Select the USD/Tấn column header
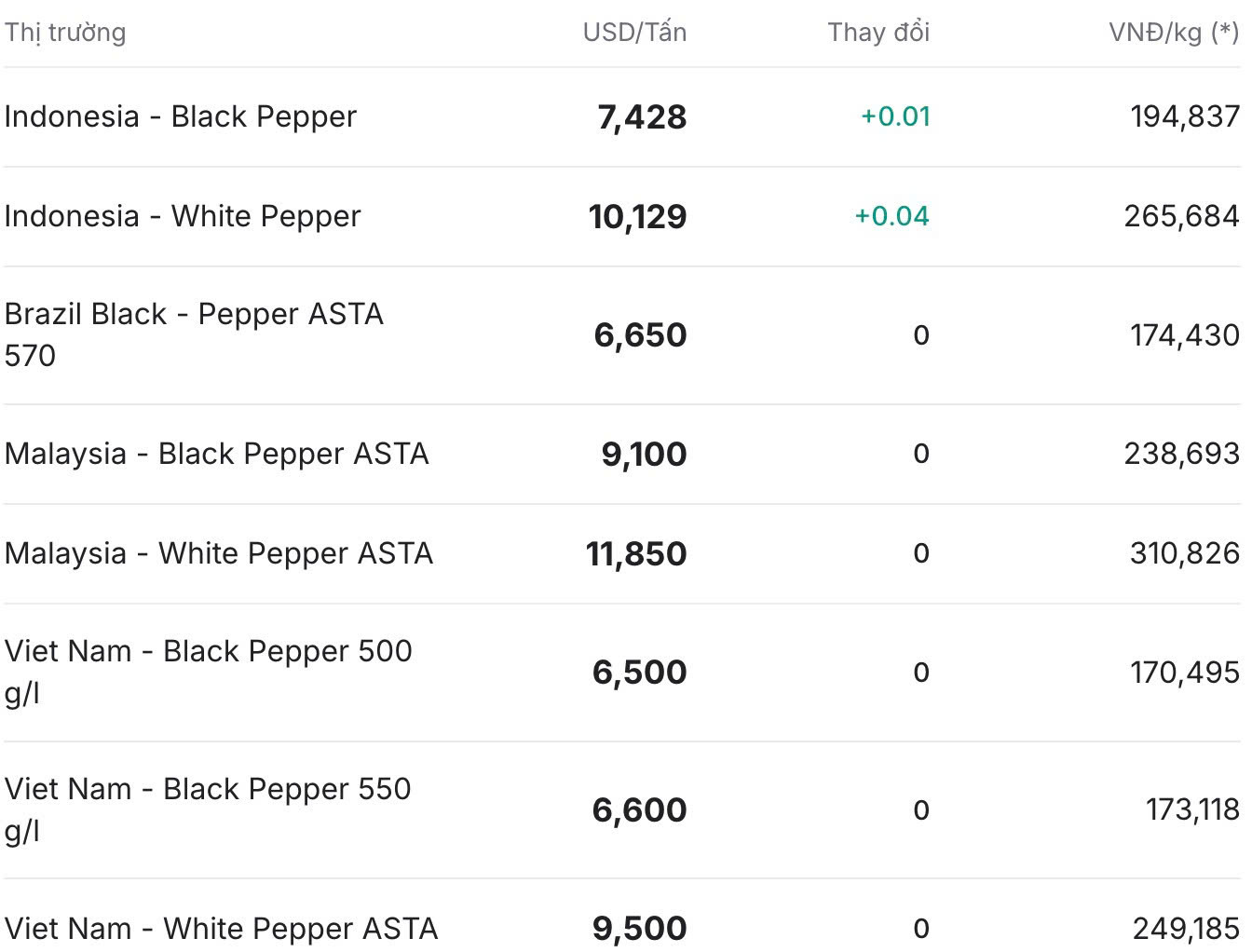Viewport: 1252px width, 952px height. pos(634,33)
